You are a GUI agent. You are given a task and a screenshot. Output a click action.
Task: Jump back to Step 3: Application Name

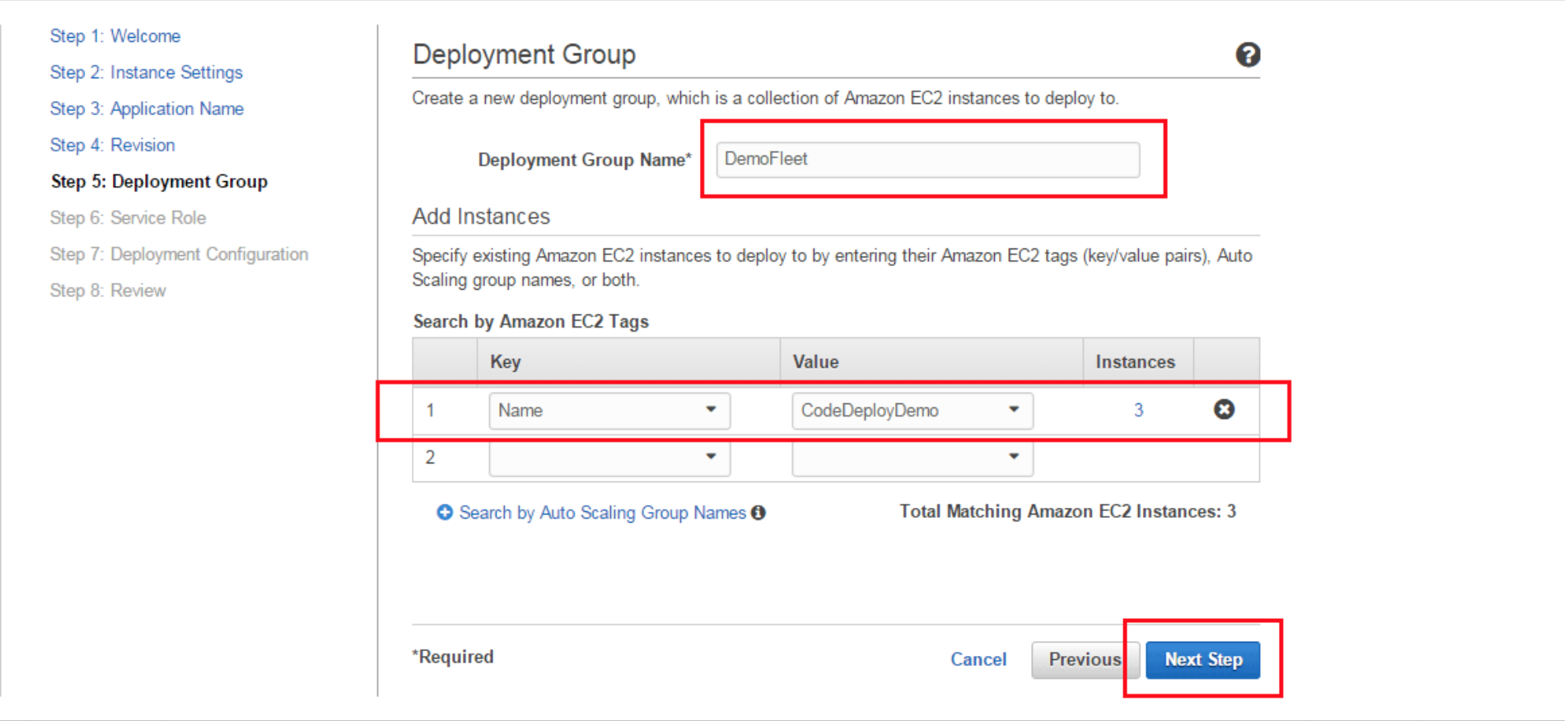[147, 109]
